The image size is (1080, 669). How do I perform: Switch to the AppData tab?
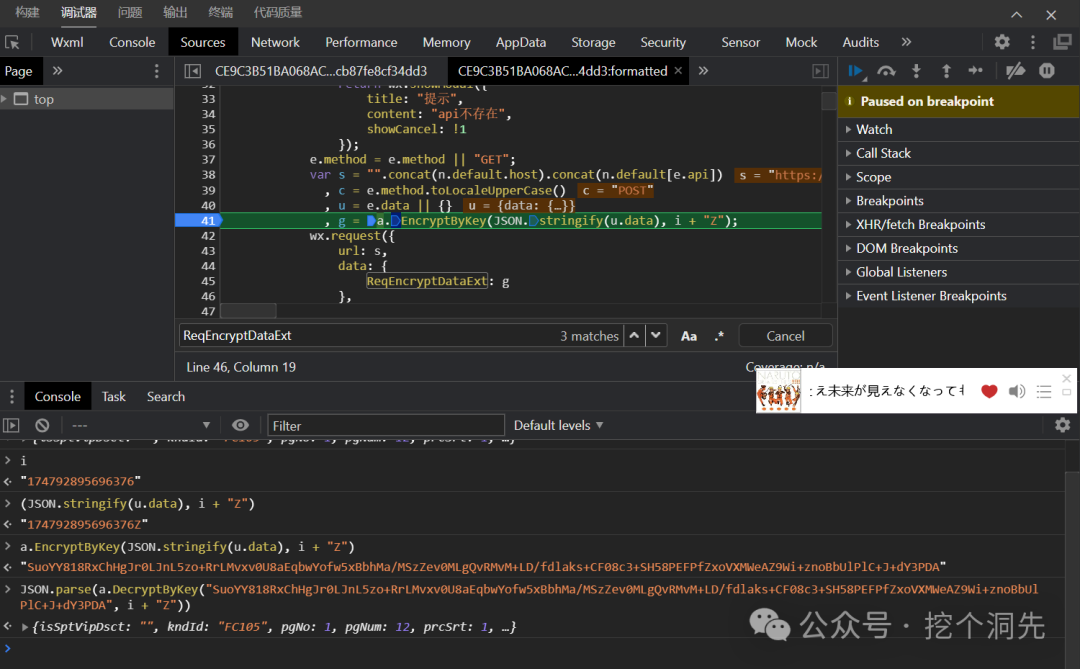[x=521, y=42]
